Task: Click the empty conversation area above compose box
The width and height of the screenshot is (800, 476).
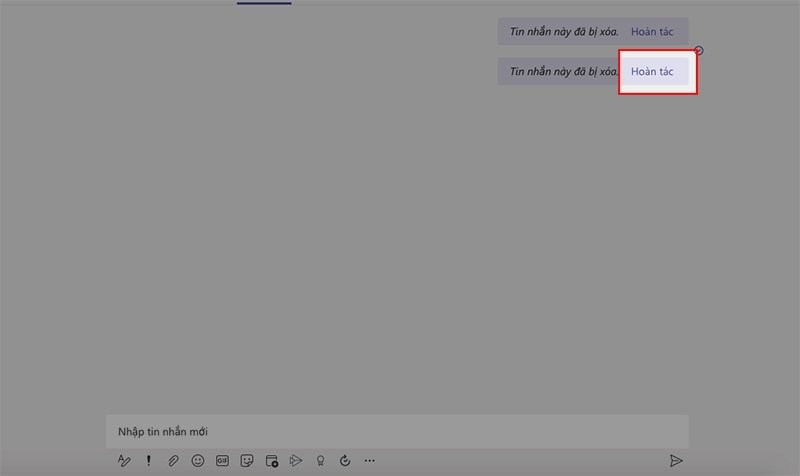Action: (x=400, y=250)
